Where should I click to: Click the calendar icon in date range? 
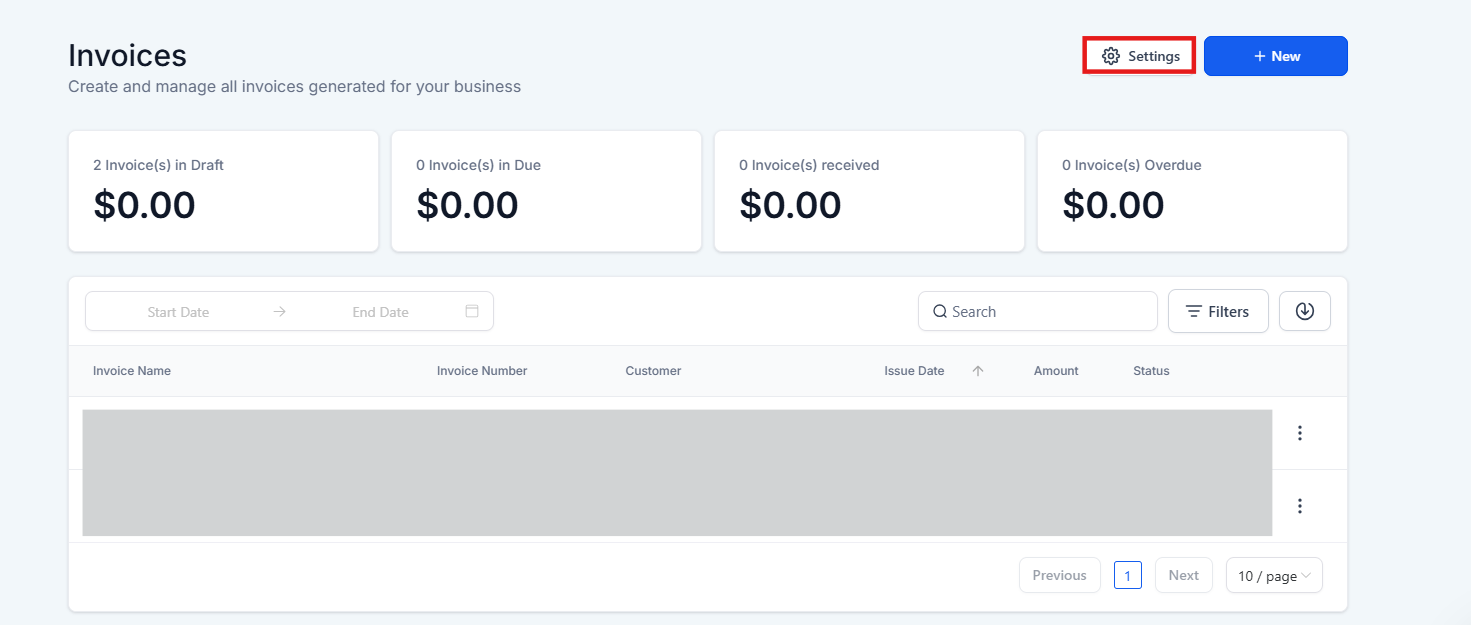coord(472,311)
